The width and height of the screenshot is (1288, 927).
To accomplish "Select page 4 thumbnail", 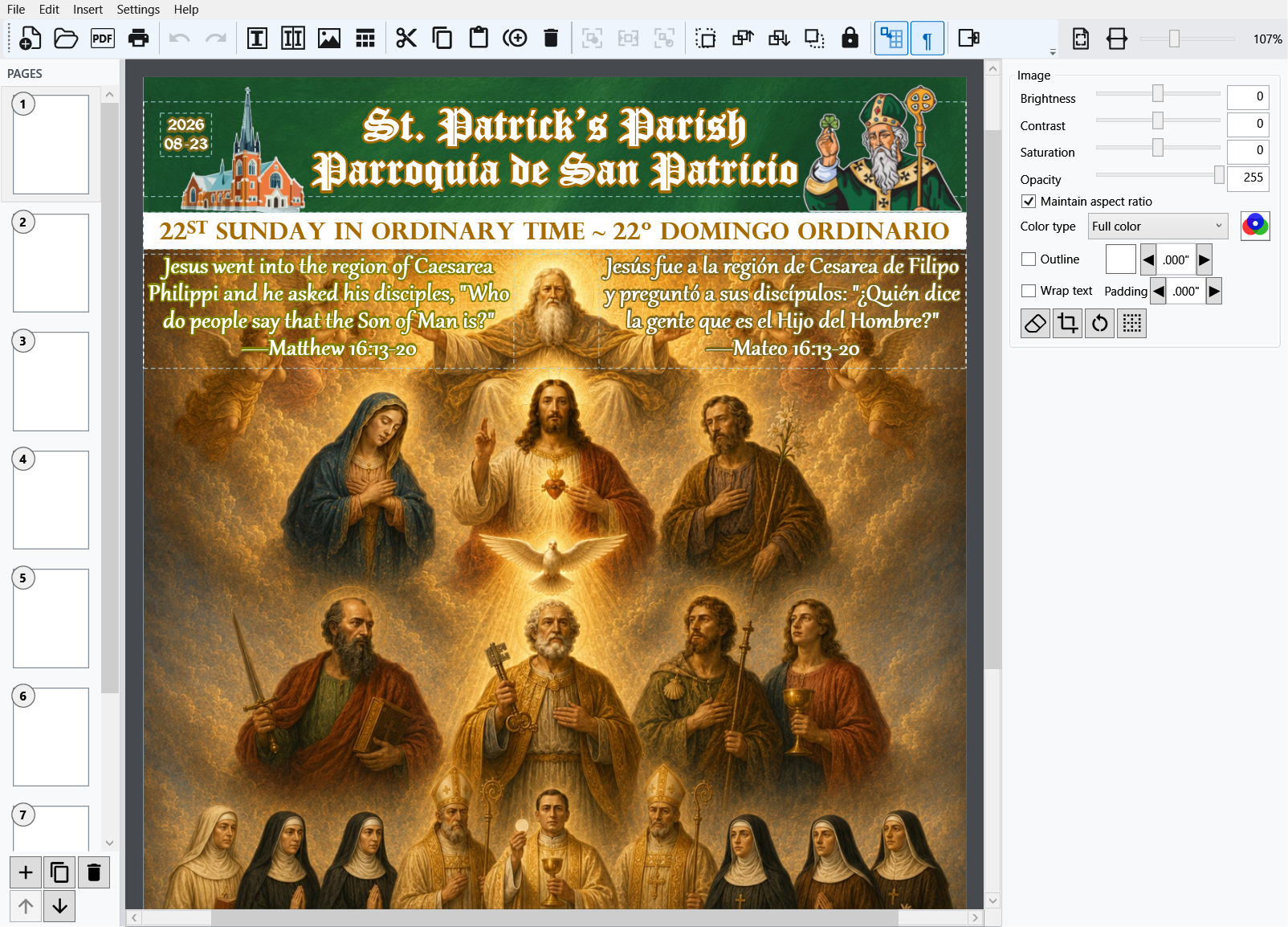I will (51, 500).
